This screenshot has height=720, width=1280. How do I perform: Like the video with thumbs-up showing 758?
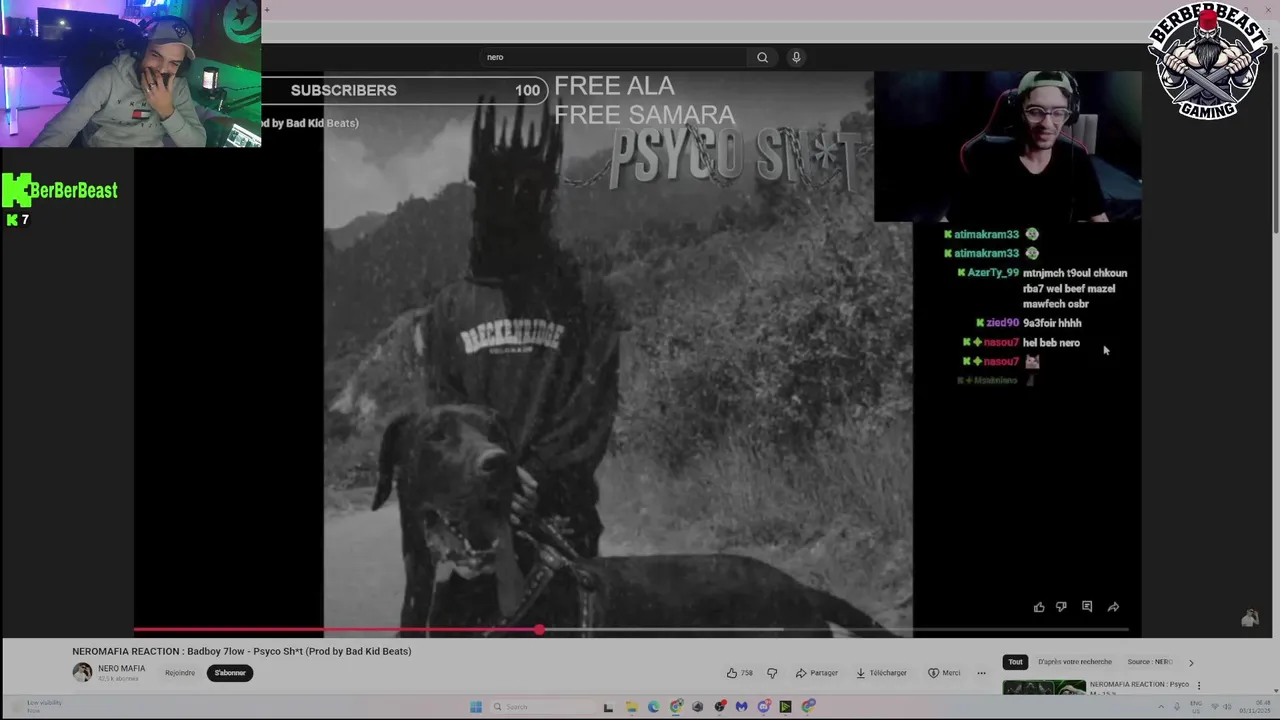(740, 673)
